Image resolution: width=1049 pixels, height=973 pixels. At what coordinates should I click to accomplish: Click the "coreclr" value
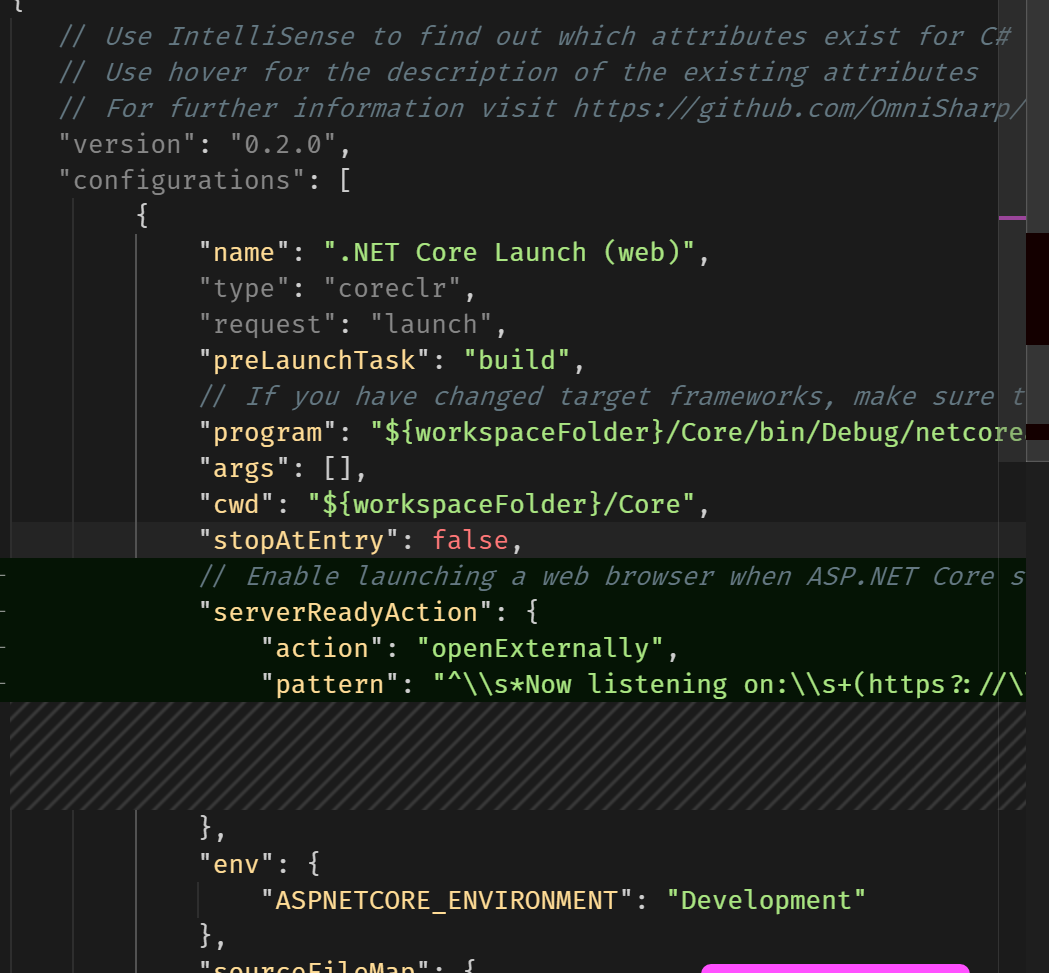click(x=392, y=288)
